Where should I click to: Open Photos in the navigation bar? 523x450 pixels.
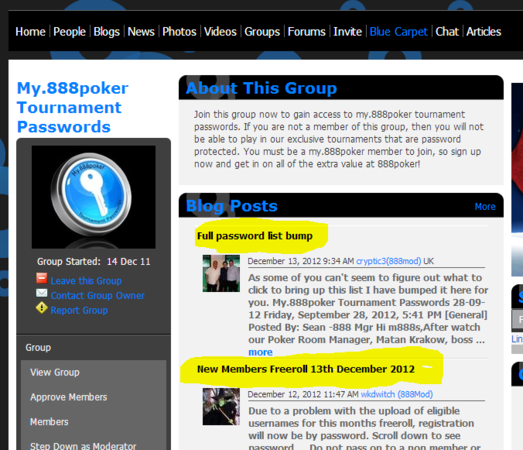tap(179, 32)
